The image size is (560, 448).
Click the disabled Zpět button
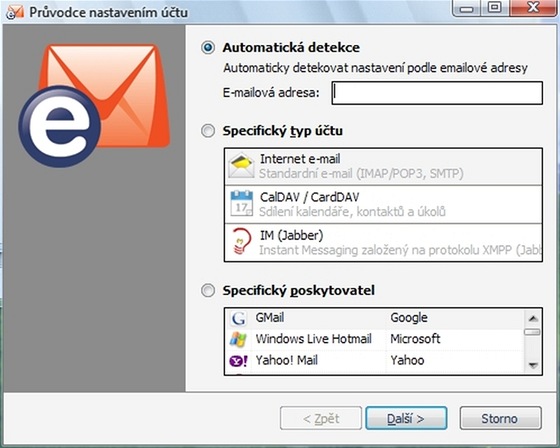(321, 418)
